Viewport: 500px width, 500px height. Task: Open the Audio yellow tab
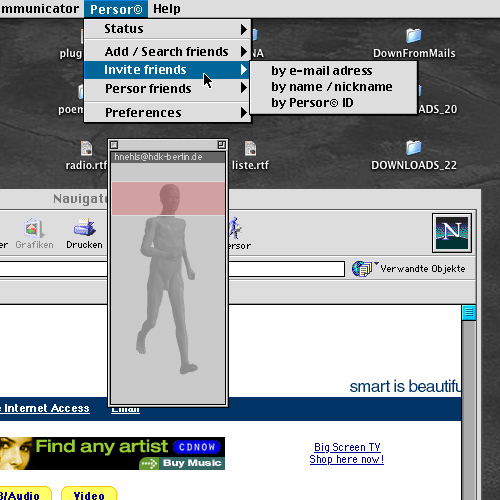coord(25,494)
